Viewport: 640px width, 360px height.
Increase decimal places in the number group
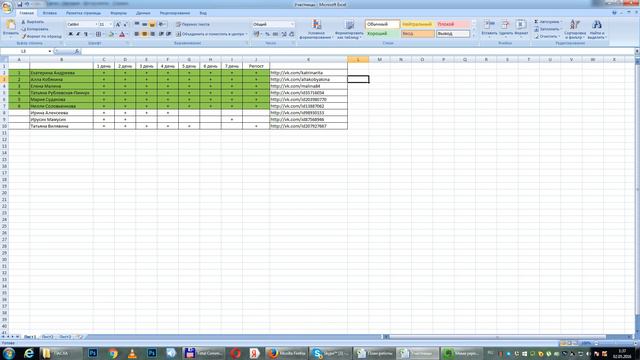(284, 34)
